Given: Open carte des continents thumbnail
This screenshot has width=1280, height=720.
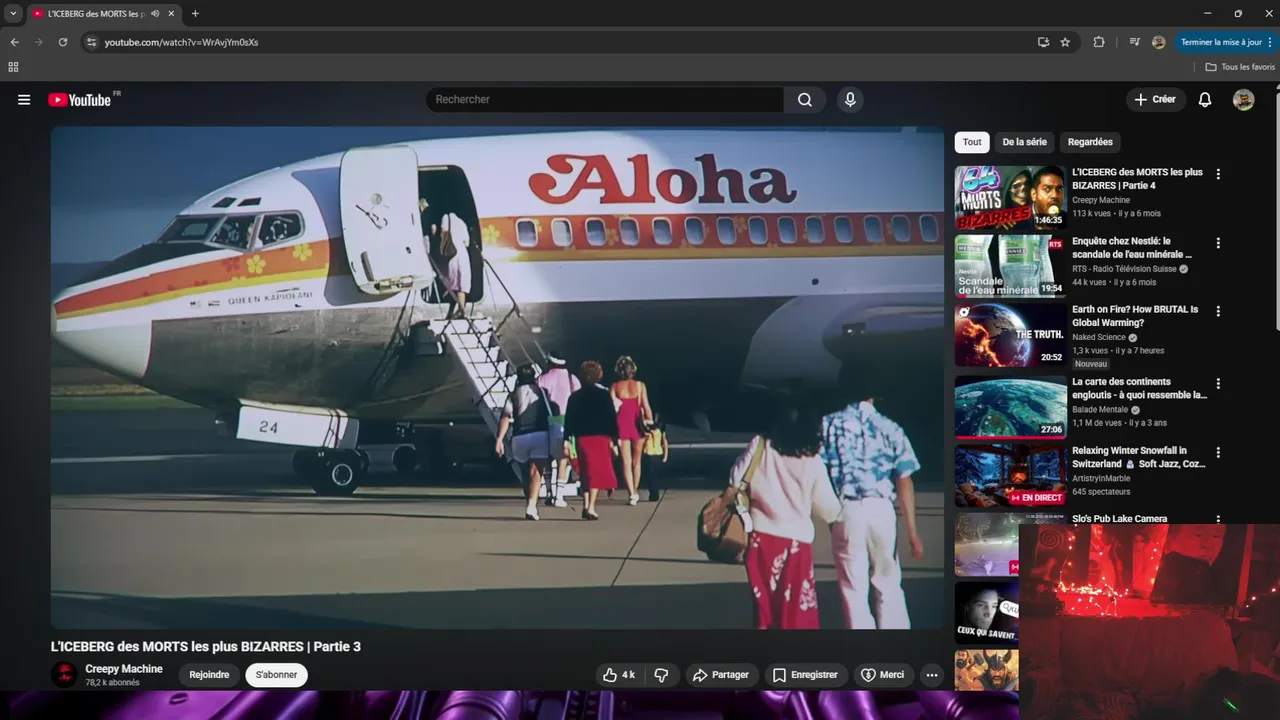Looking at the screenshot, I should coord(1010,407).
